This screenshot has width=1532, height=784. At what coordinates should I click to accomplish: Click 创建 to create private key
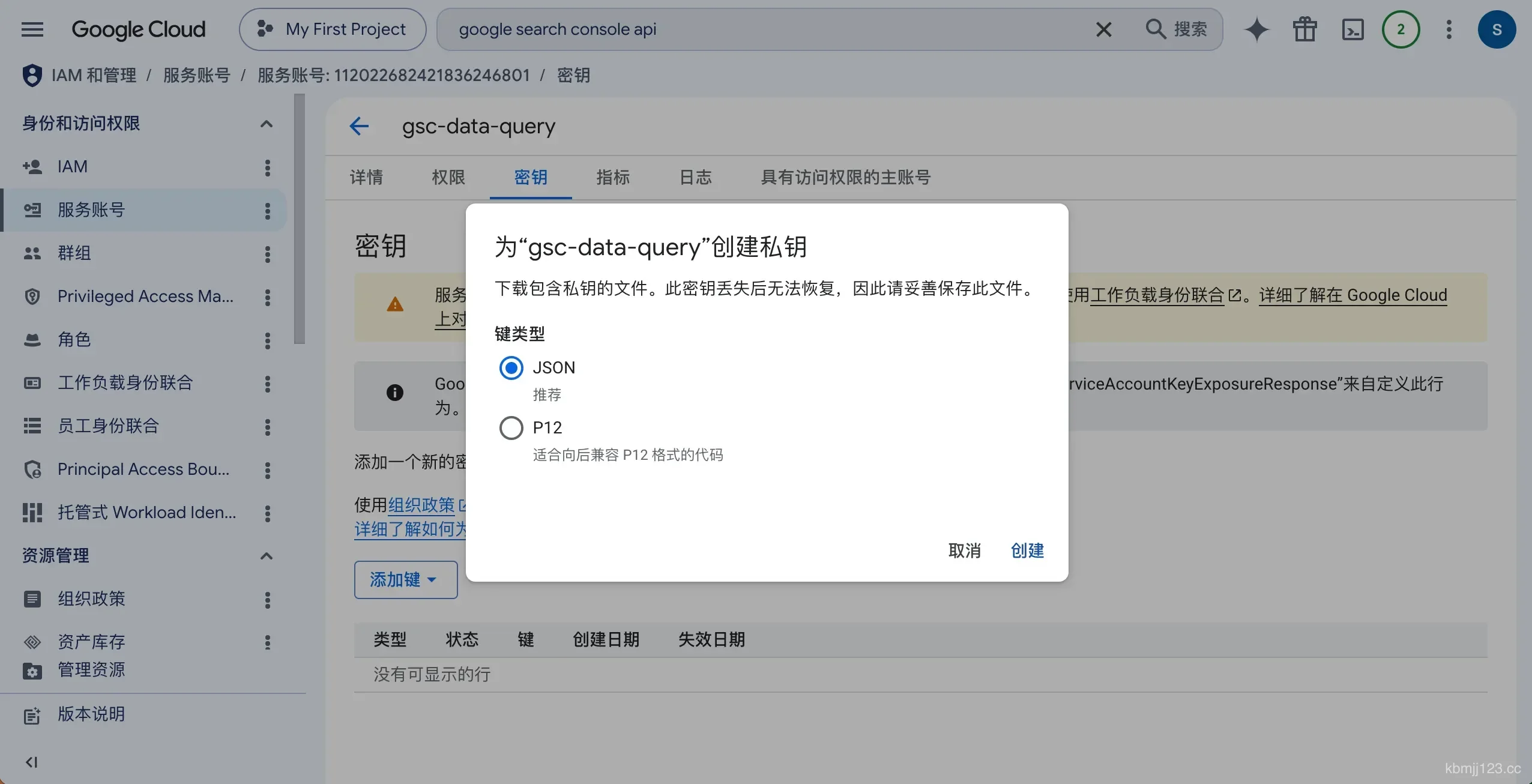tap(1027, 550)
